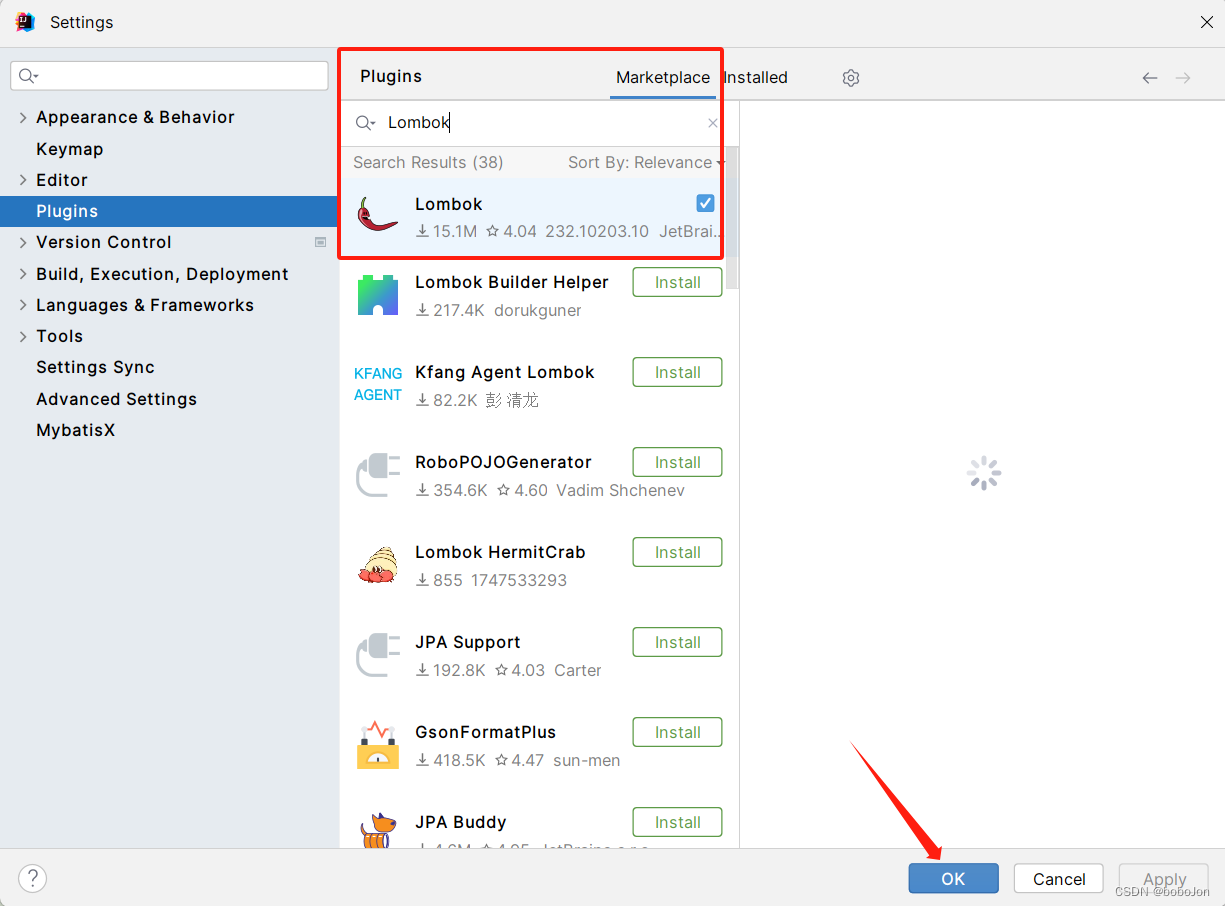This screenshot has height=906, width=1225.
Task: Install JPA Support plugin
Action: click(x=677, y=642)
